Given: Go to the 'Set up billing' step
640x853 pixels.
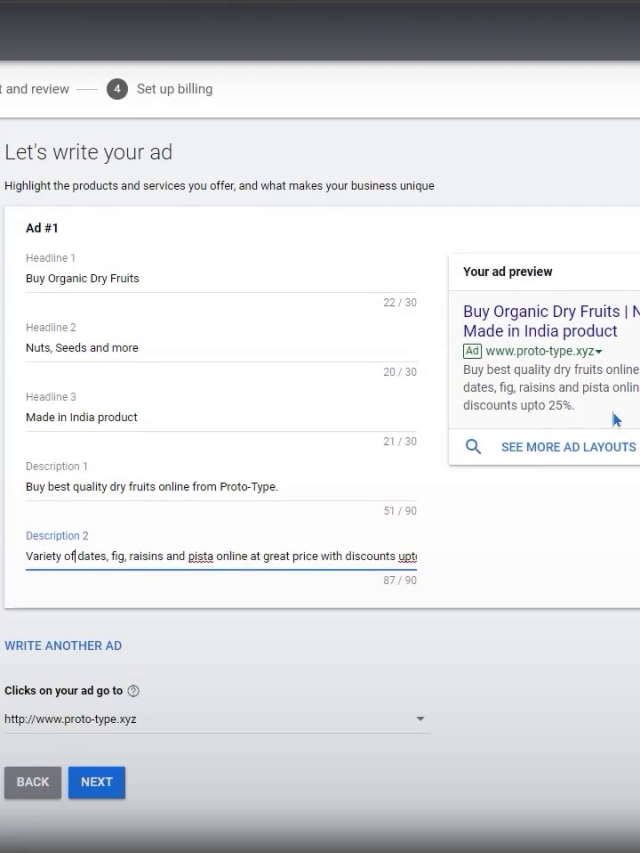Looking at the screenshot, I should point(174,89).
